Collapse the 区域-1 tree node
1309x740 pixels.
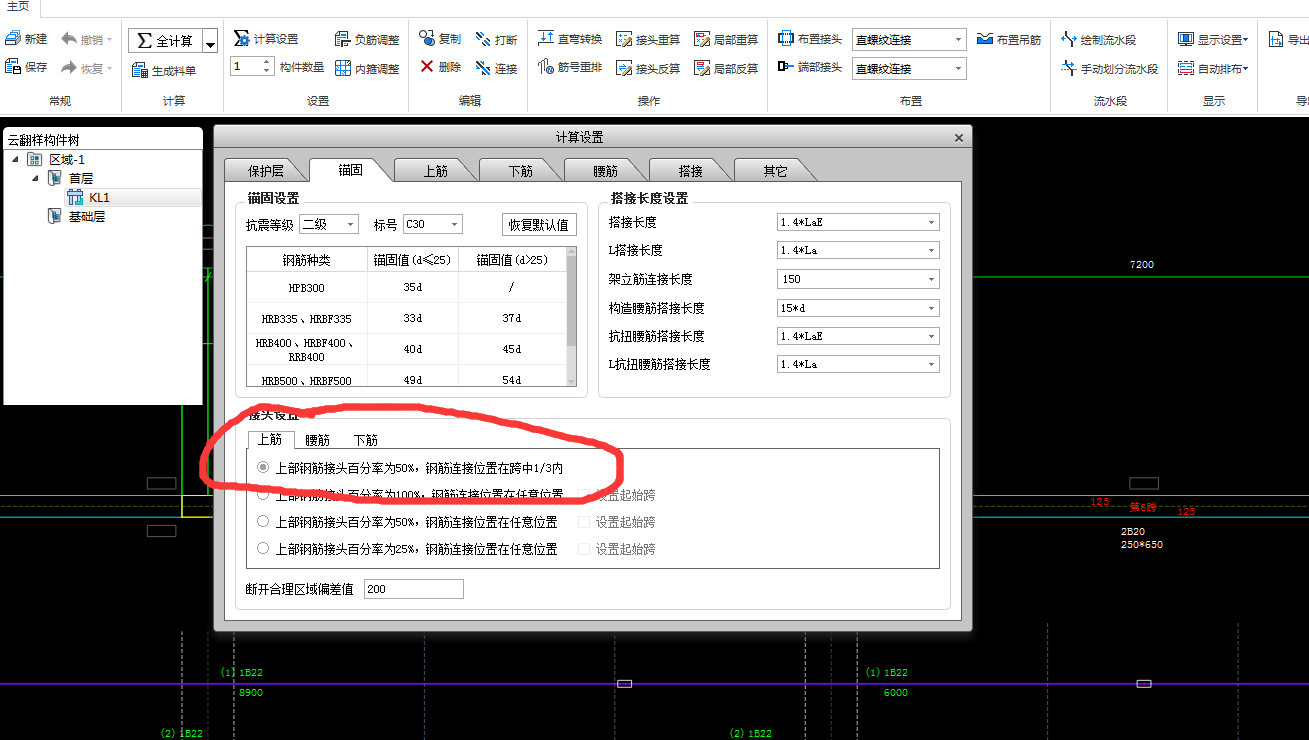click(15, 159)
